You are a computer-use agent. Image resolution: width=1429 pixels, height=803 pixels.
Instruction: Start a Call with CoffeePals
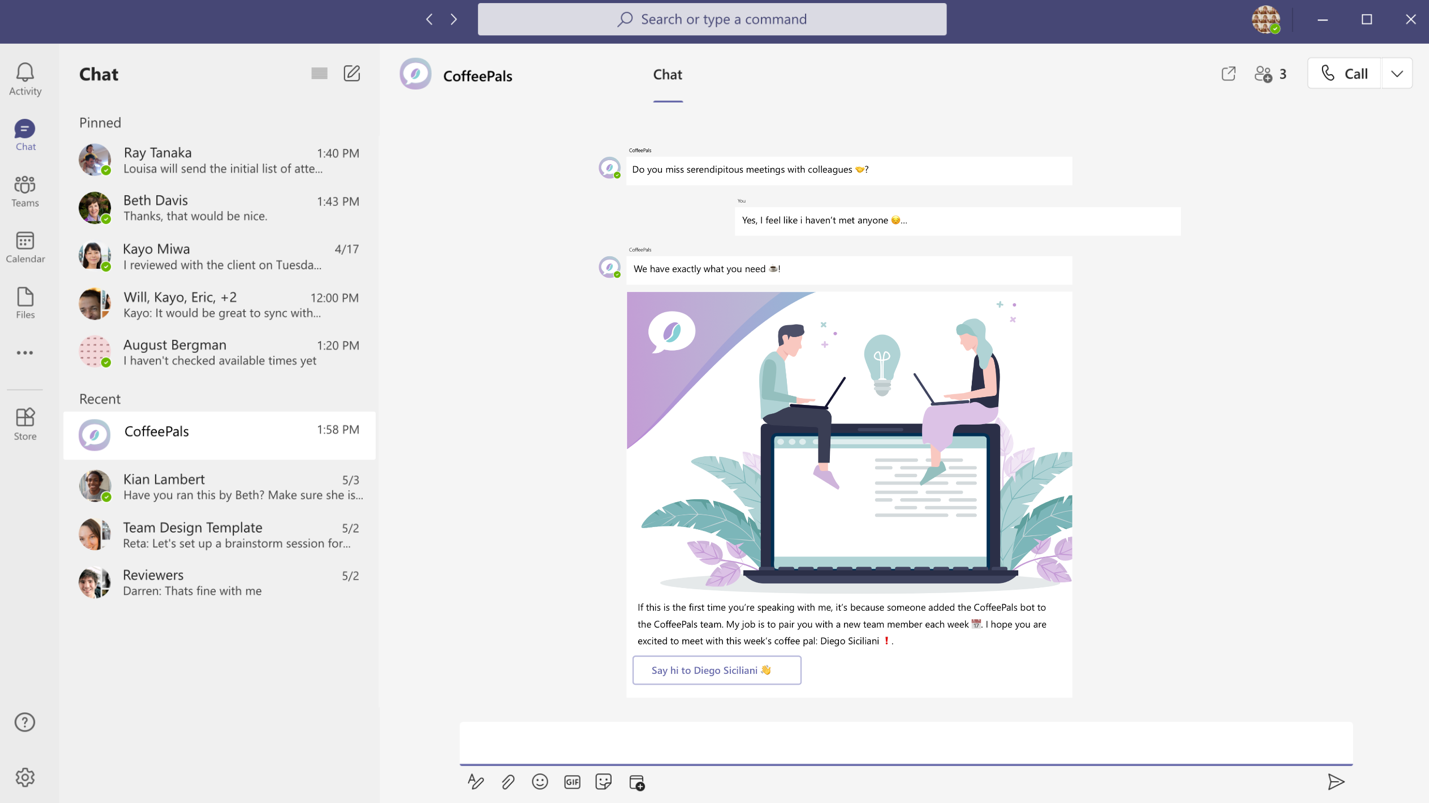point(1344,73)
